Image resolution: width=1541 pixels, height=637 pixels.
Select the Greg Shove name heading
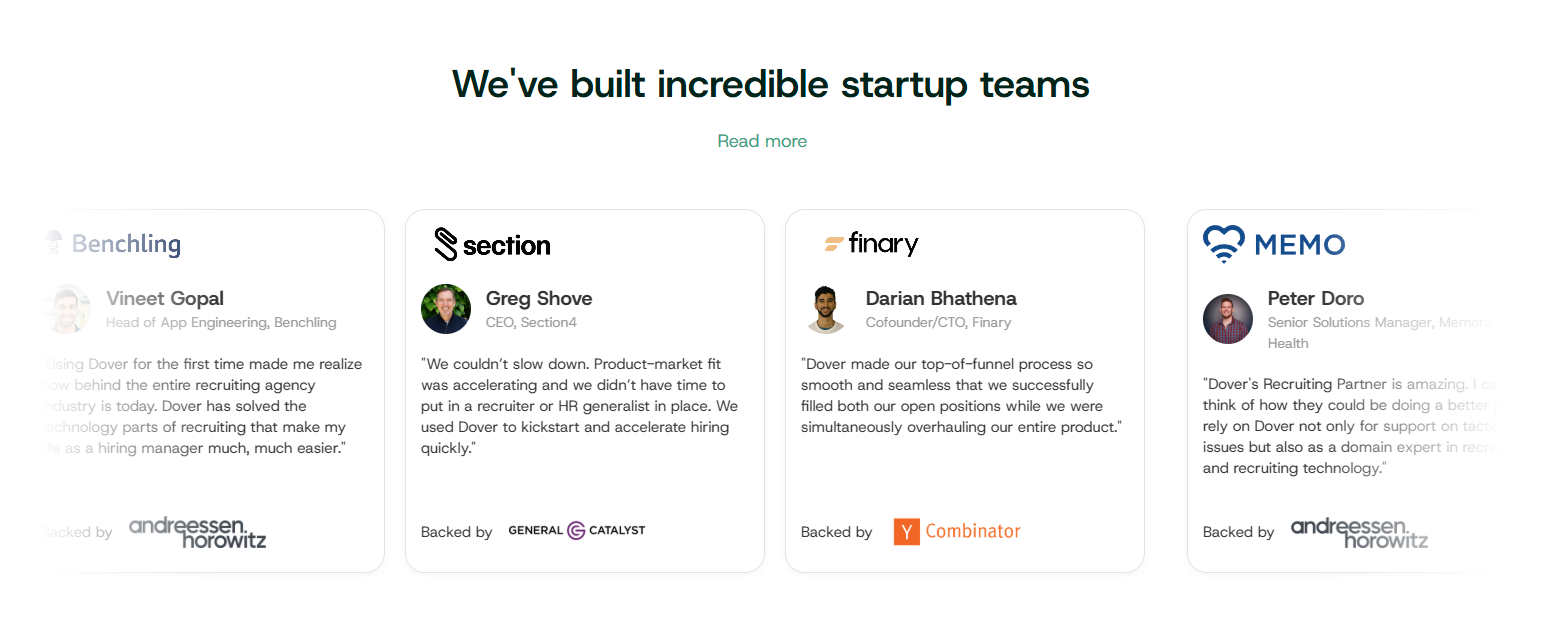(539, 298)
